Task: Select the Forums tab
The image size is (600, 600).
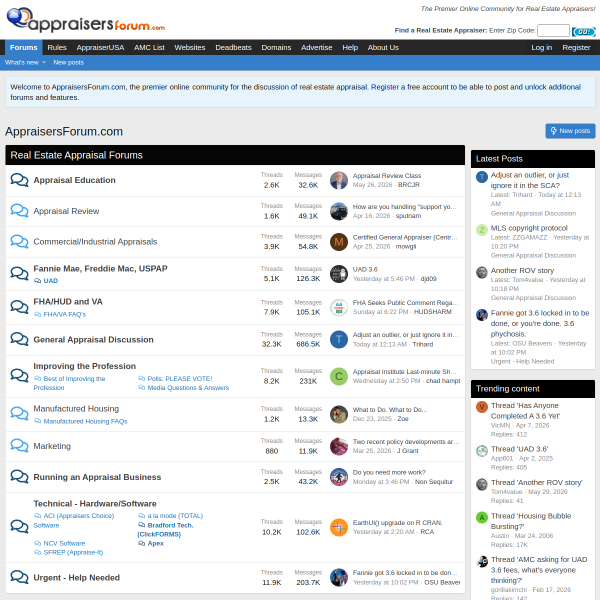Action: tap(24, 47)
